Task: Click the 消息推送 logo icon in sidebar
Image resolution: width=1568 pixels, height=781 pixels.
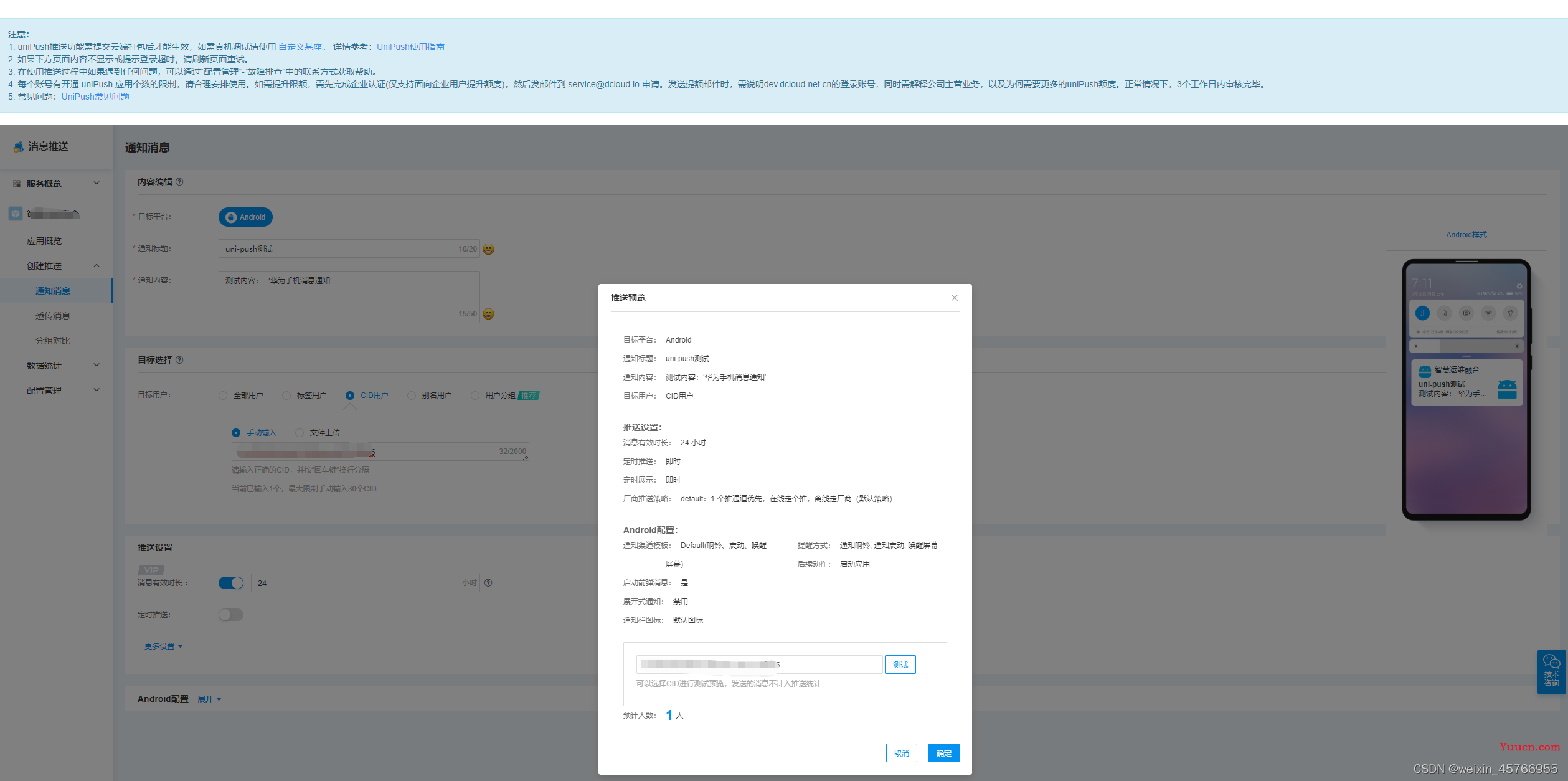Action: 19,146
